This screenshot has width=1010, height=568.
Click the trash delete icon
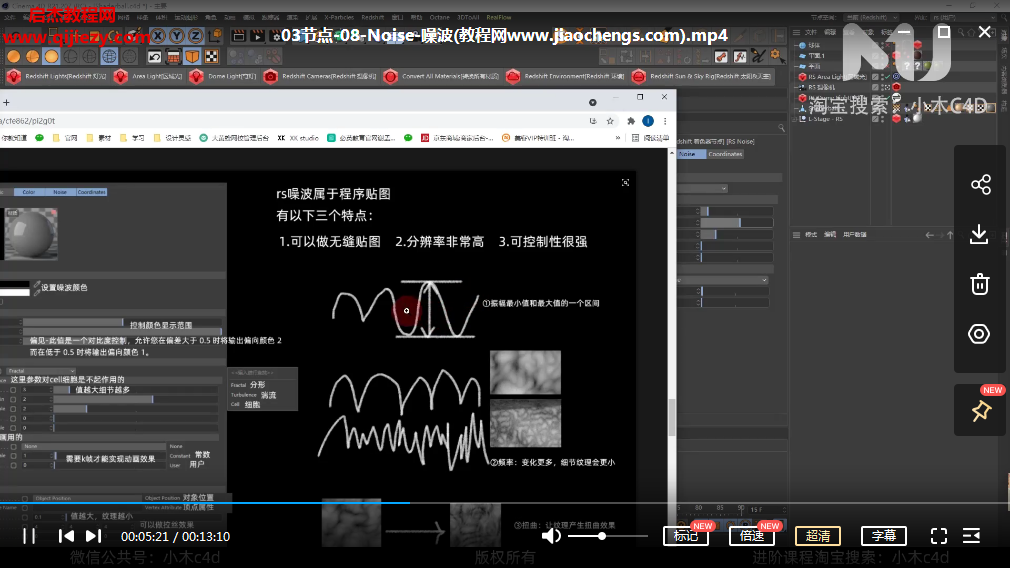click(x=980, y=284)
